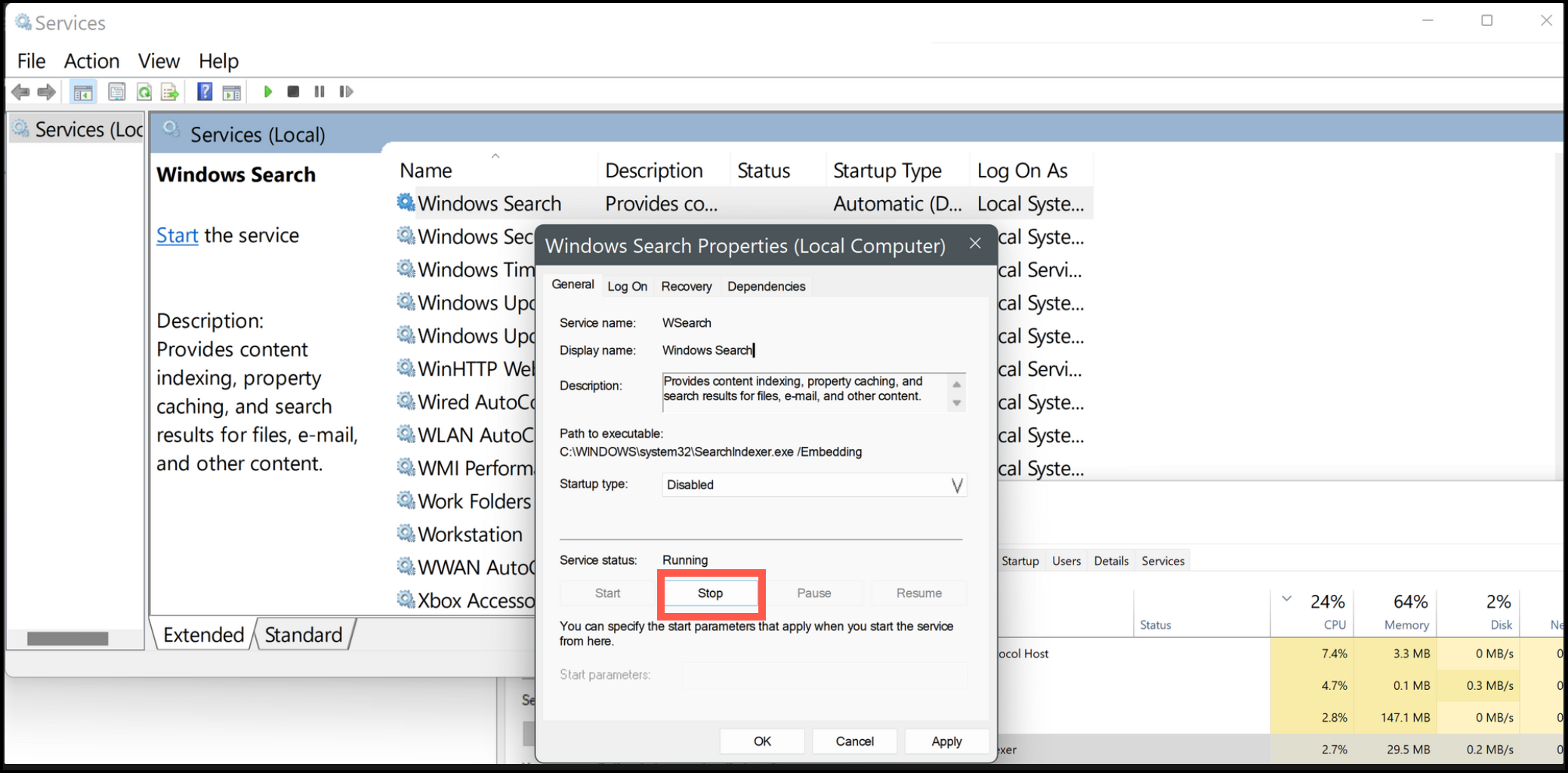The image size is (1568, 773).
Task: Sort Task Manager by Memory column
Action: [1395, 612]
